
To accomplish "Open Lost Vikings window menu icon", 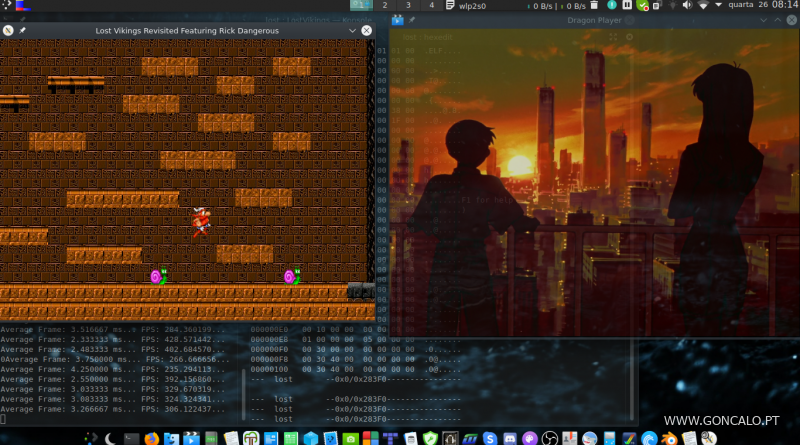I will [x=8, y=31].
